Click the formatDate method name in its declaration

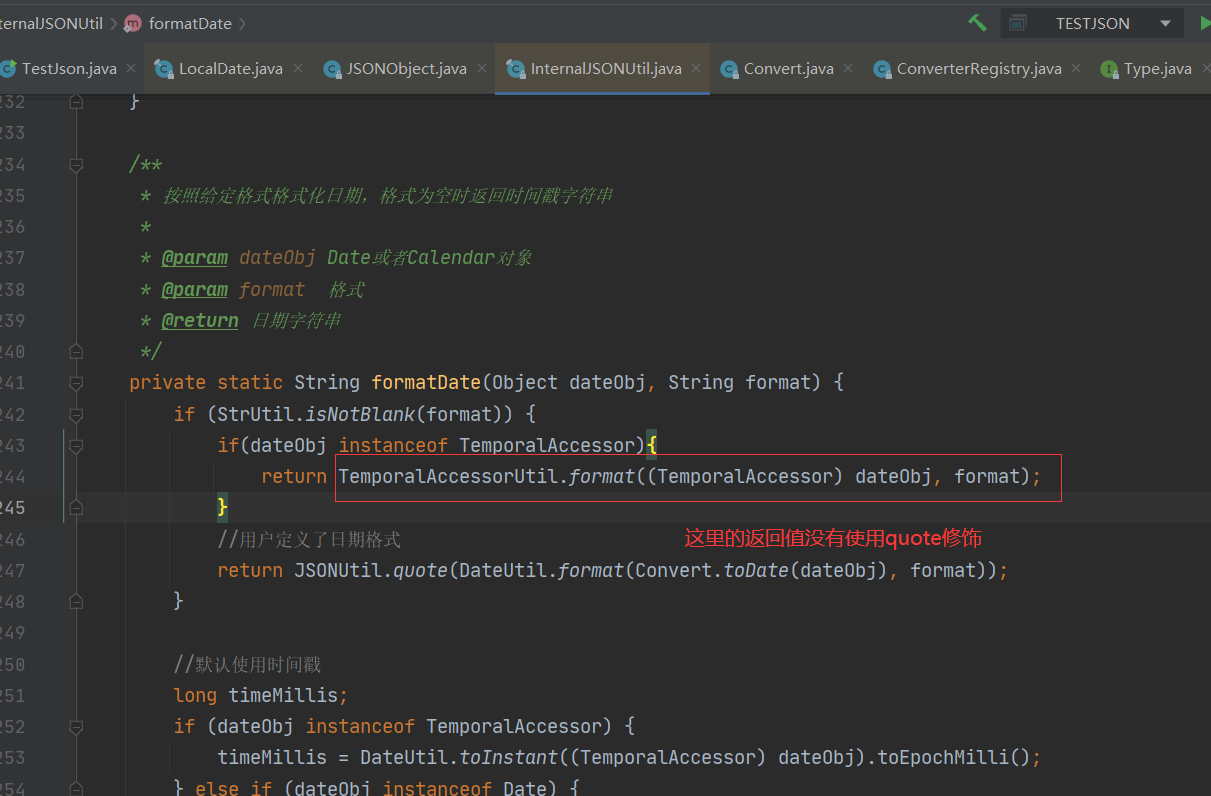(426, 383)
